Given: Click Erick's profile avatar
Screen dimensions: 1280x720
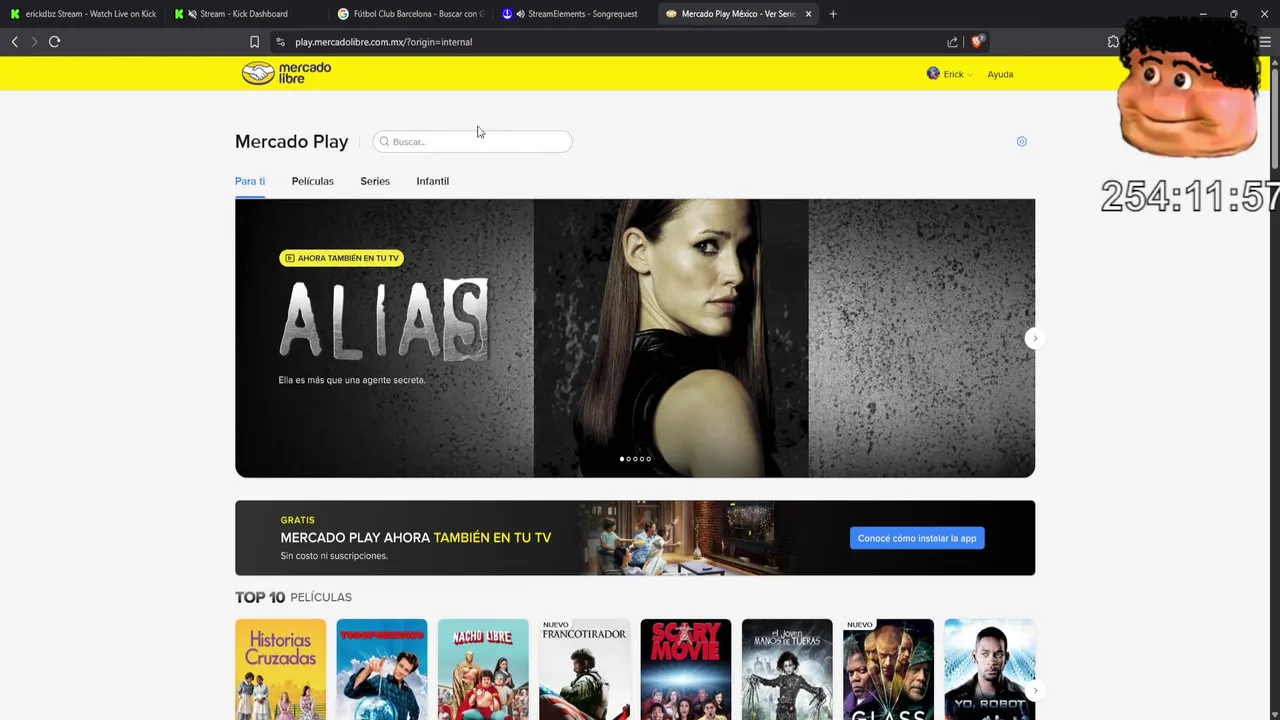Looking at the screenshot, I should (933, 74).
